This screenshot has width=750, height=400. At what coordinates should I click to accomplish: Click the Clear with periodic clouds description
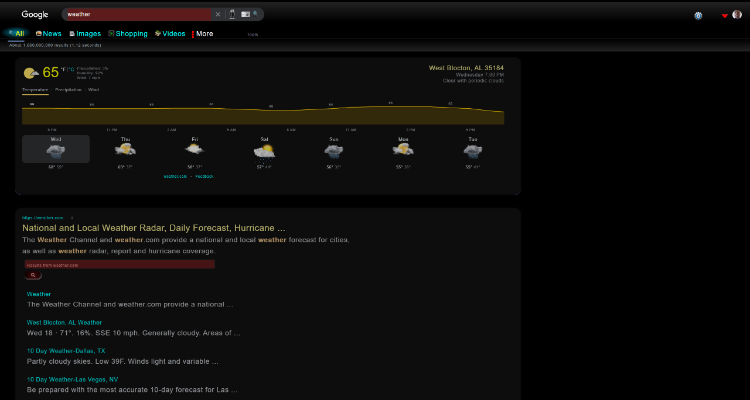473,81
